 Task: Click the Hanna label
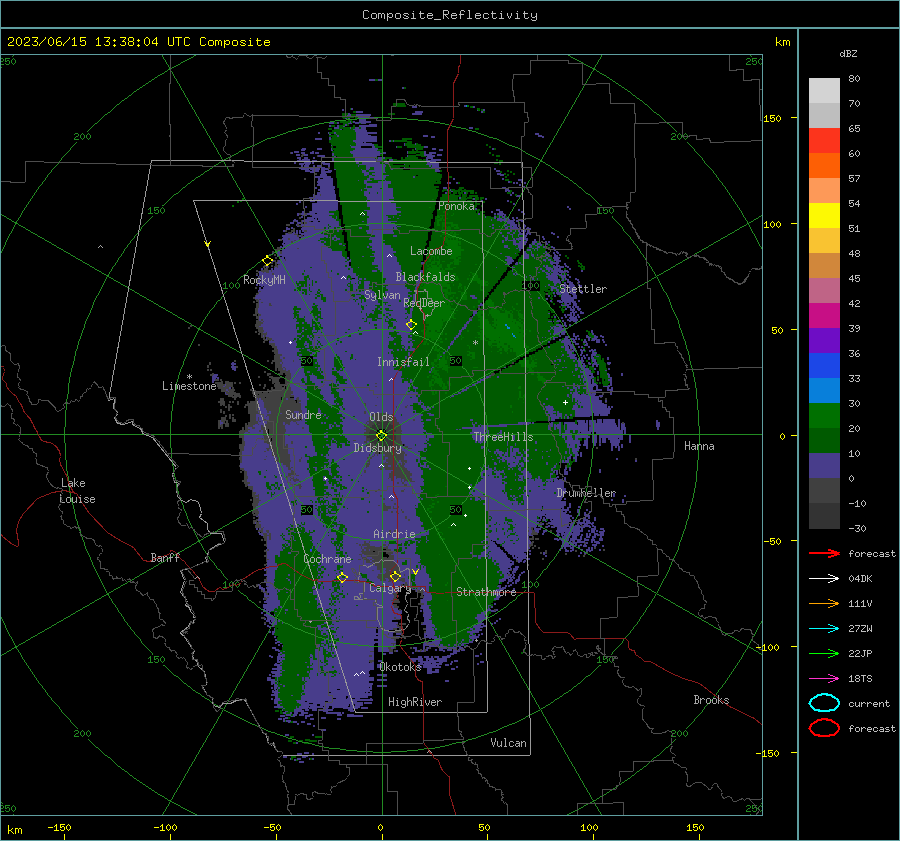tap(699, 446)
